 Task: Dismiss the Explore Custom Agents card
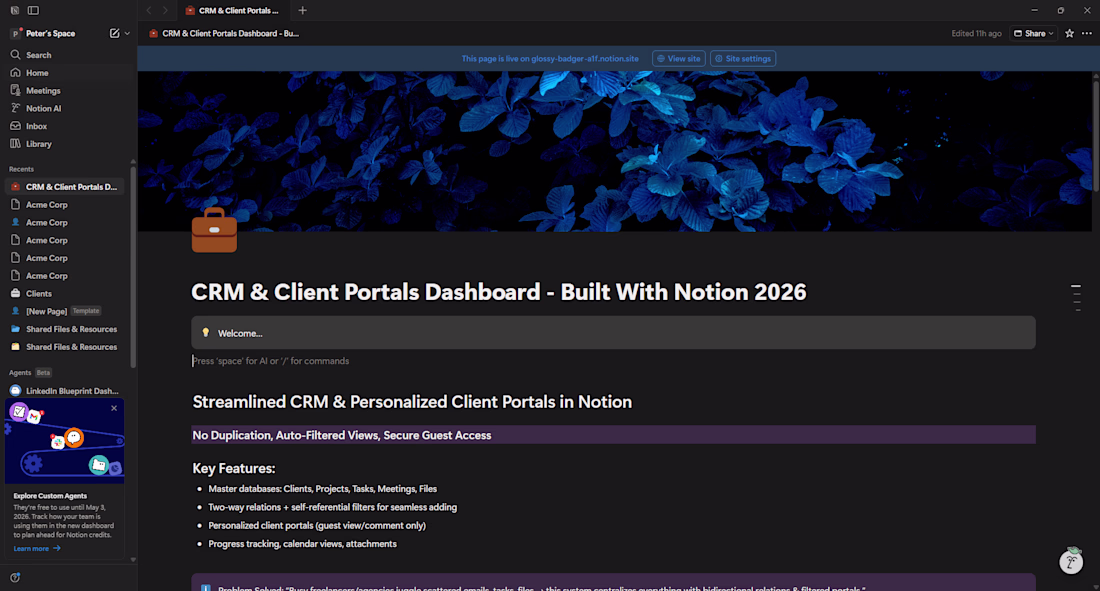[114, 408]
